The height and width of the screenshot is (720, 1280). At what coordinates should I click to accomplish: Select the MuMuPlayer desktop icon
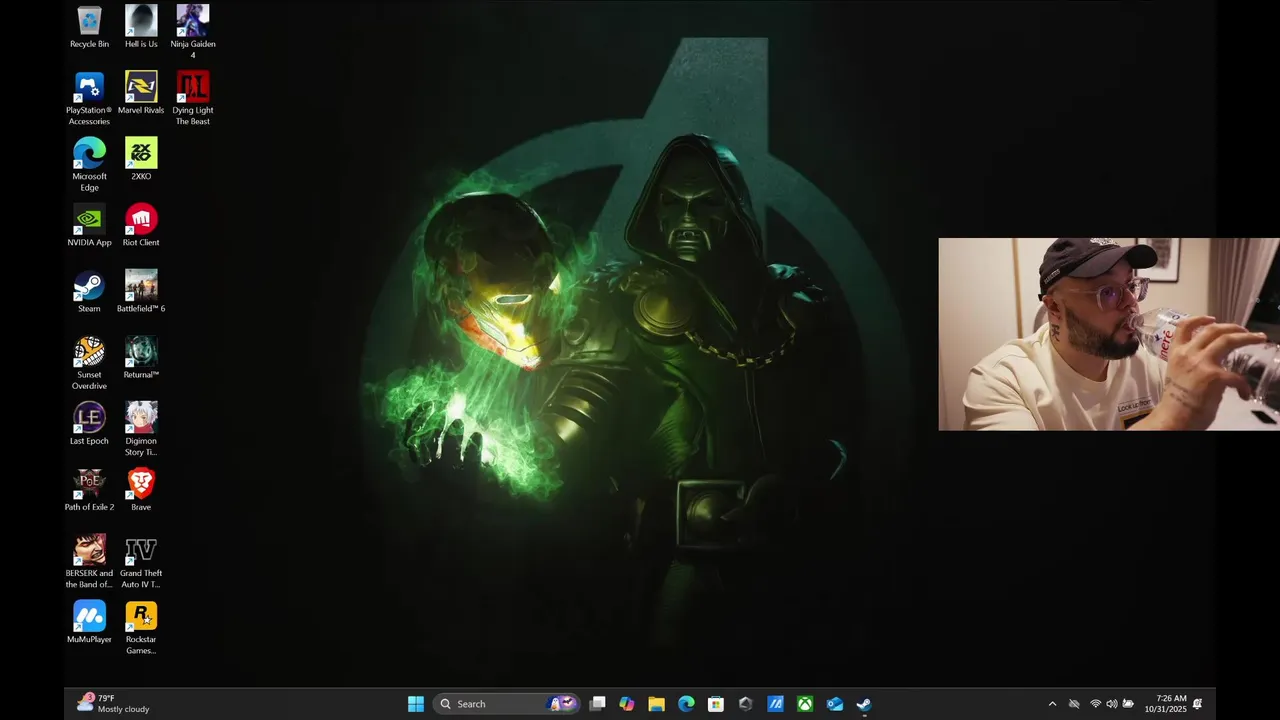(x=89, y=621)
